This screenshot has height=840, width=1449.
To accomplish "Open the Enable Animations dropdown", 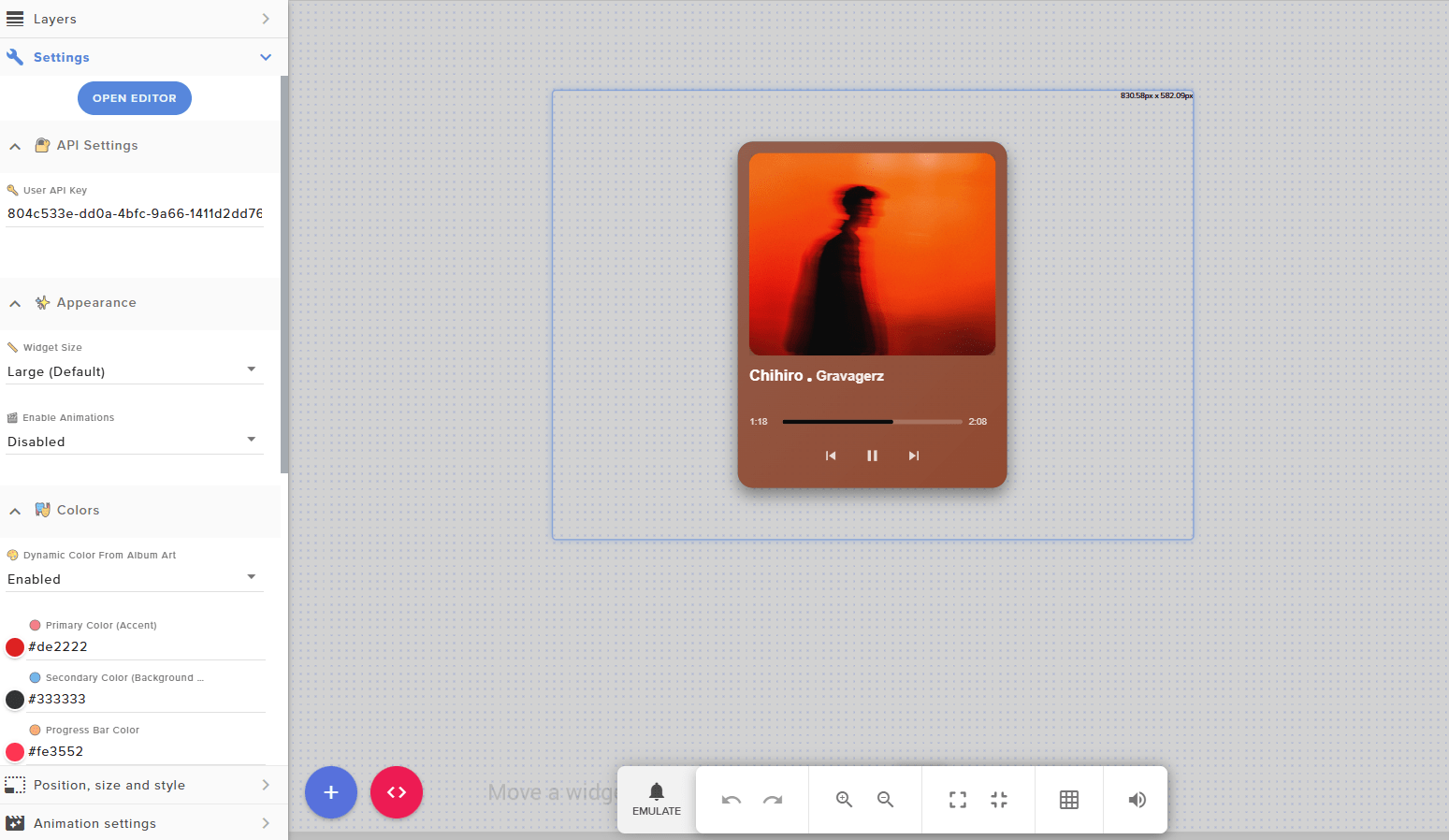I will (x=135, y=442).
